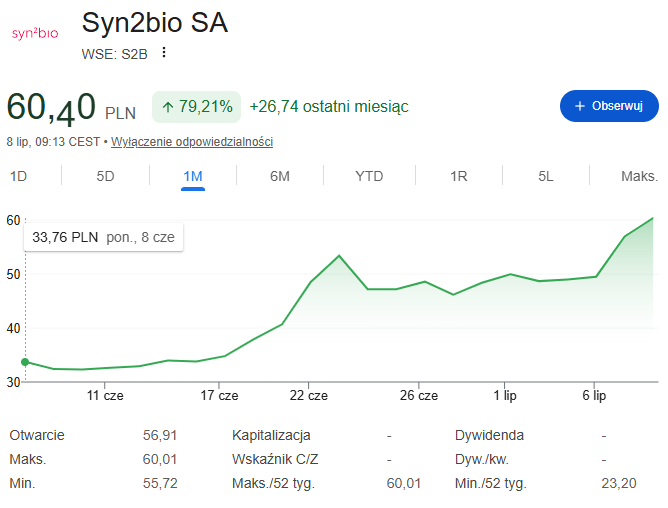Click the 60,40 current price value

coord(51,107)
